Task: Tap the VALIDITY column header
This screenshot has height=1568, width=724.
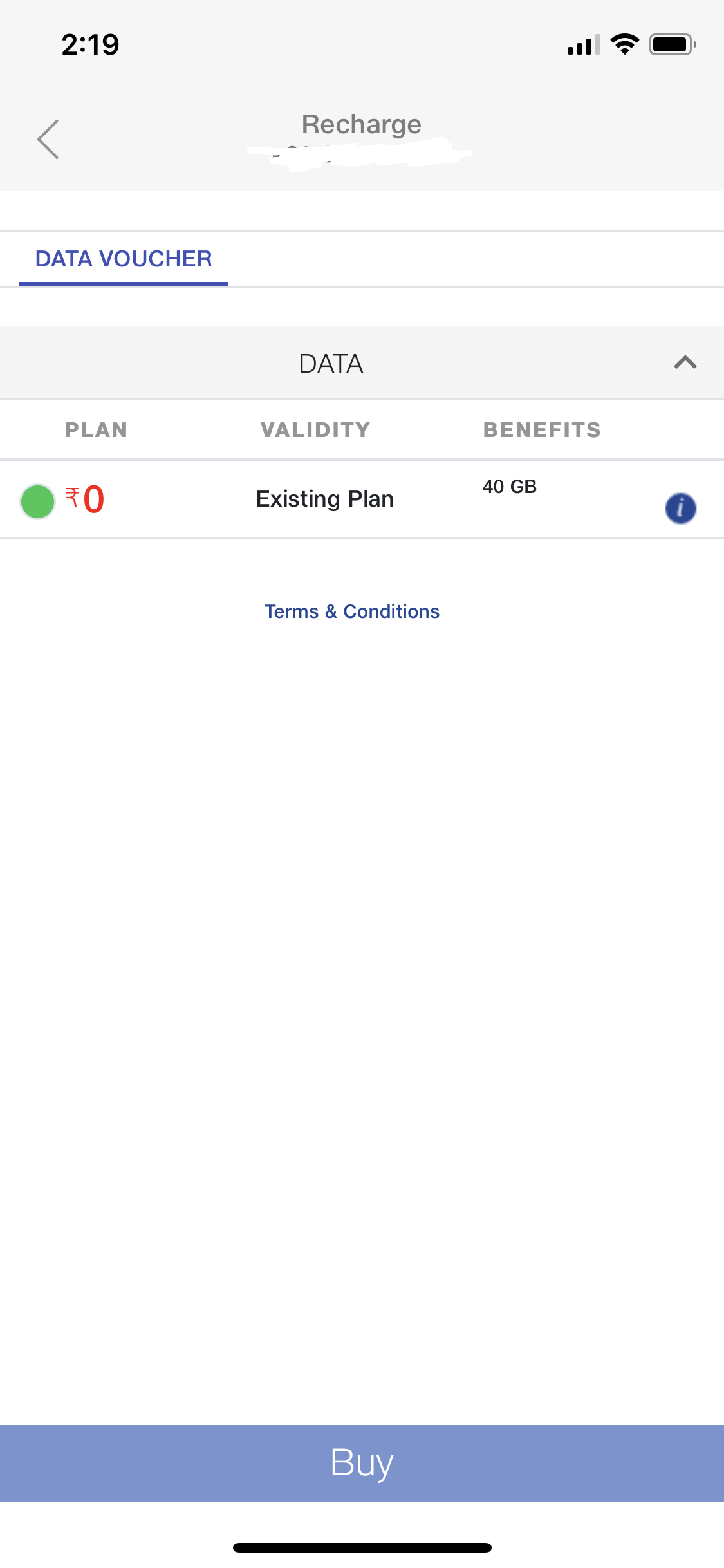Action: pyautogui.click(x=315, y=430)
